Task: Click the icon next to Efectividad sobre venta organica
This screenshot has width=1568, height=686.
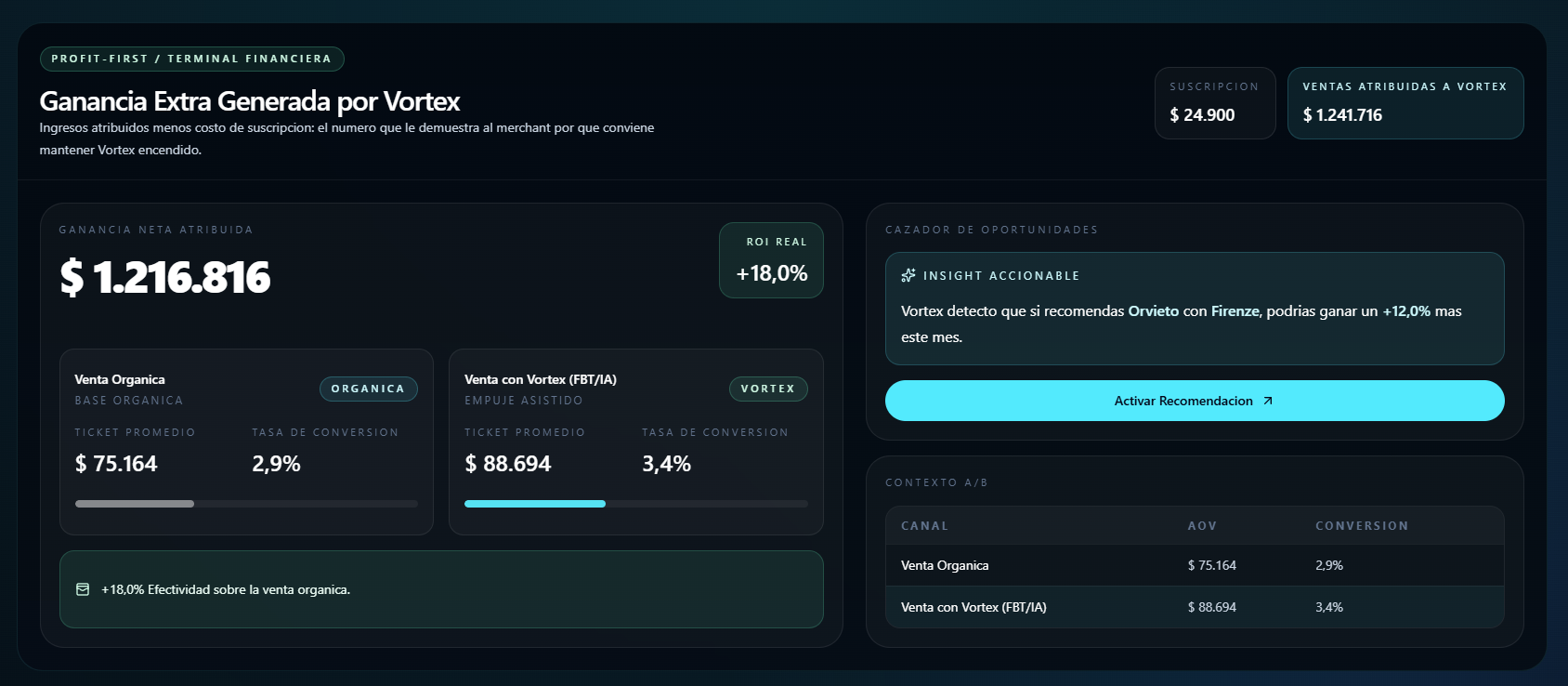Action: coord(83,589)
